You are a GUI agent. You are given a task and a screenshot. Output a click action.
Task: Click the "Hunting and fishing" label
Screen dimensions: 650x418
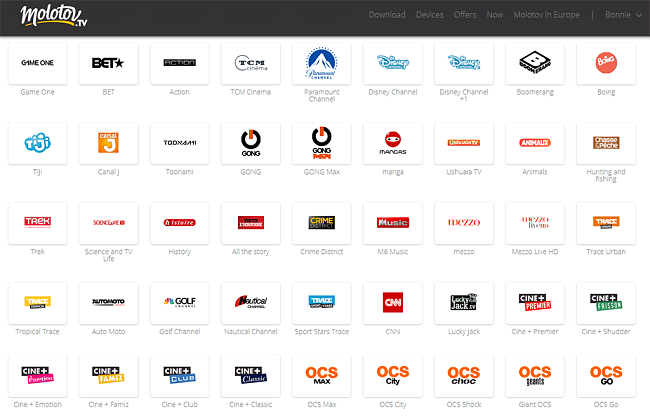click(x=606, y=175)
